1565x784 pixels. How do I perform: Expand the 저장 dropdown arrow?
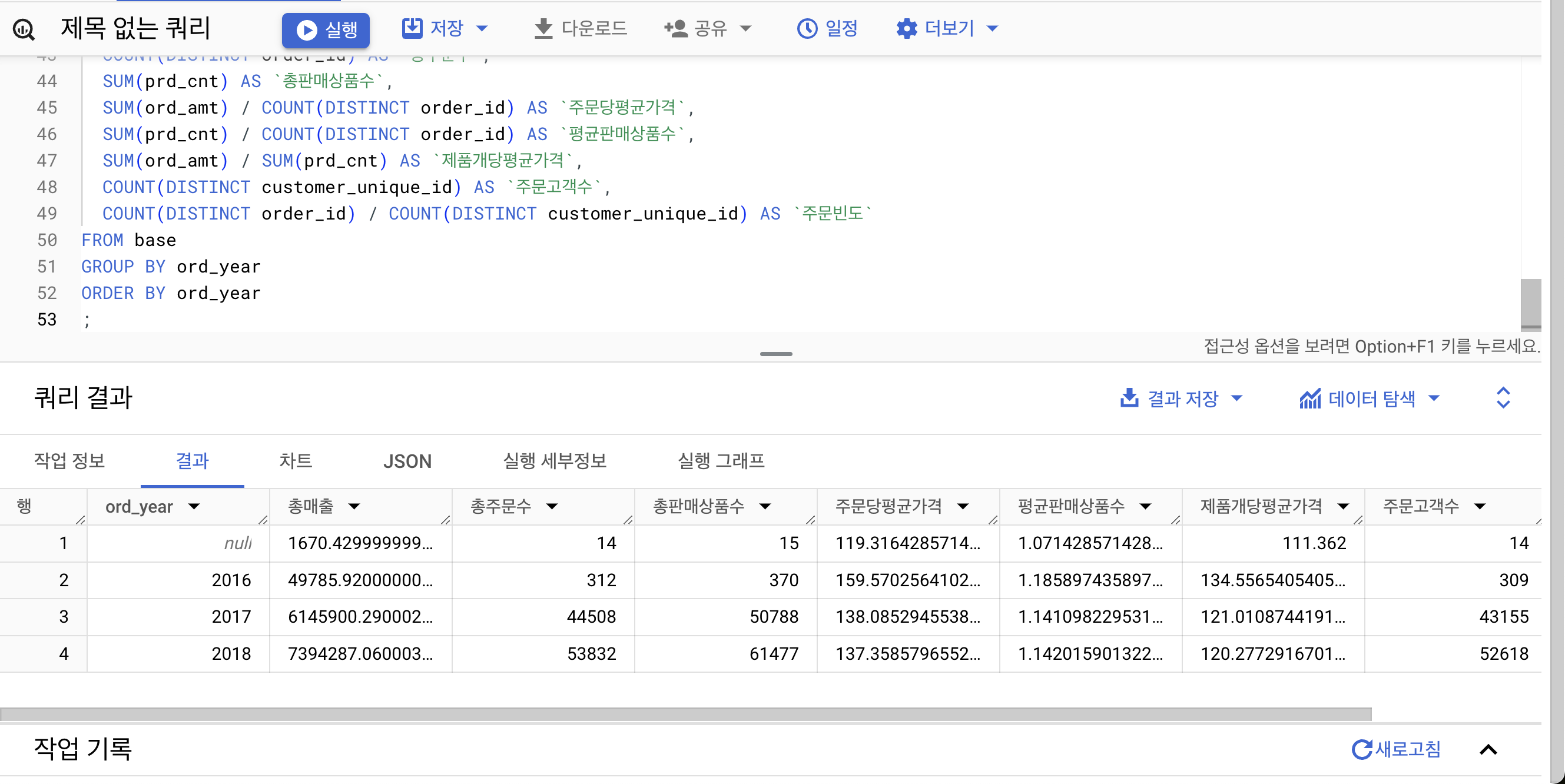482,28
